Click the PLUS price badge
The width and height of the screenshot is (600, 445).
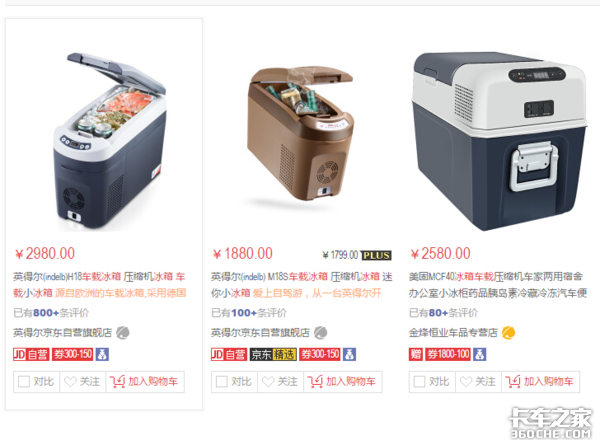(376, 255)
